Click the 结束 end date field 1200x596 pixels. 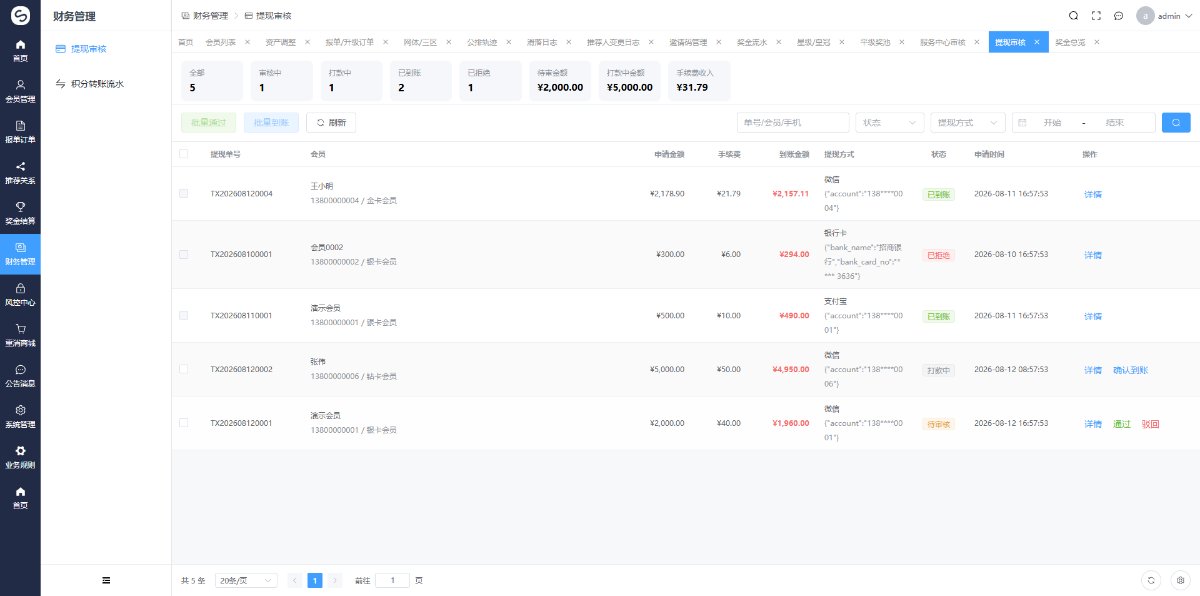click(1115, 122)
